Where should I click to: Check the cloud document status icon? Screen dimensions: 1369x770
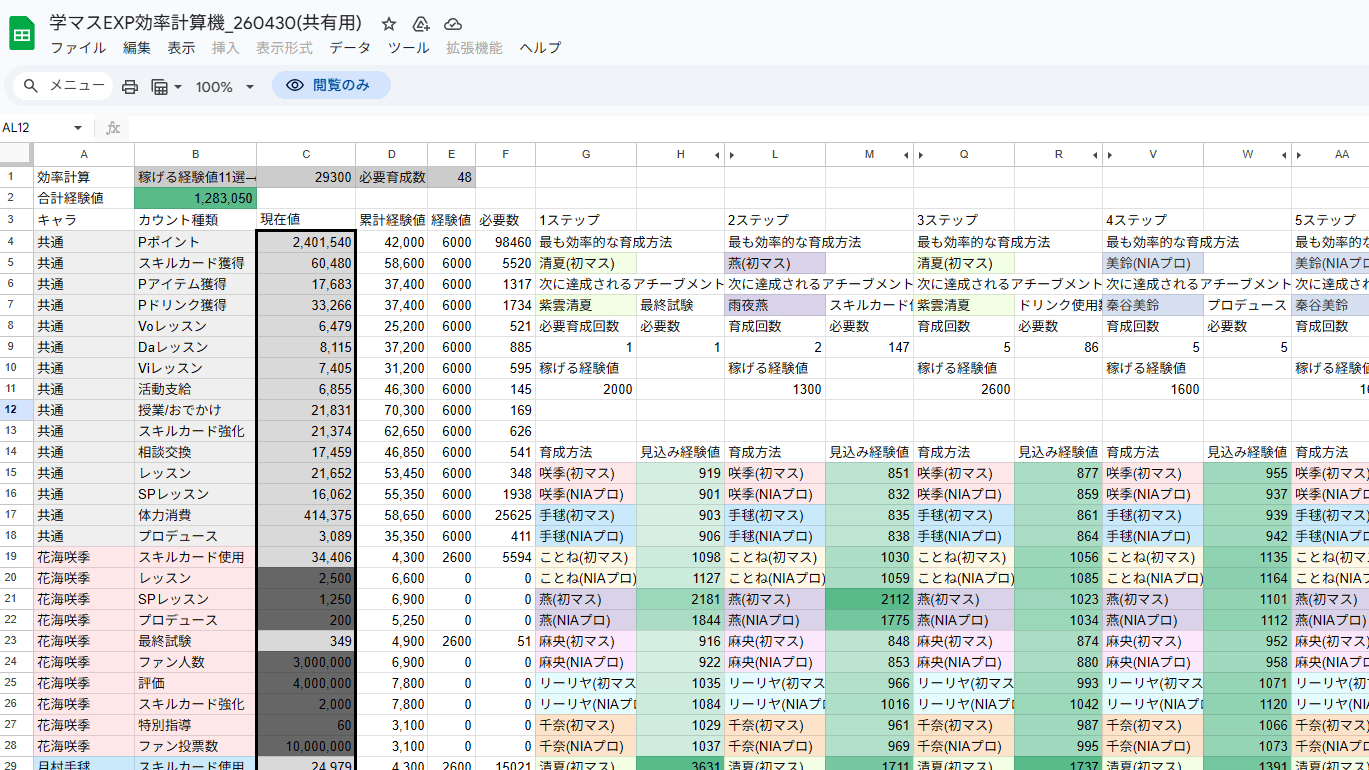click(453, 24)
